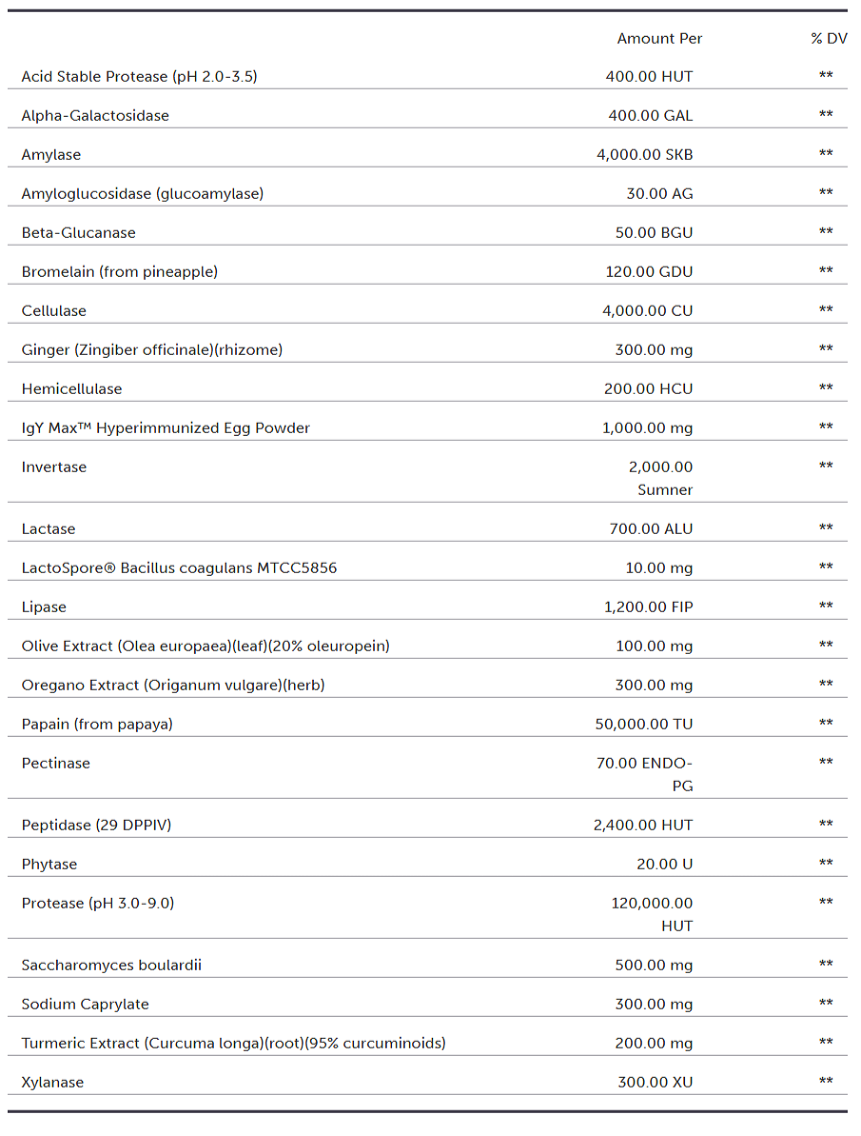Click the "% DV" column header
The image size is (861, 1136).
(x=828, y=39)
